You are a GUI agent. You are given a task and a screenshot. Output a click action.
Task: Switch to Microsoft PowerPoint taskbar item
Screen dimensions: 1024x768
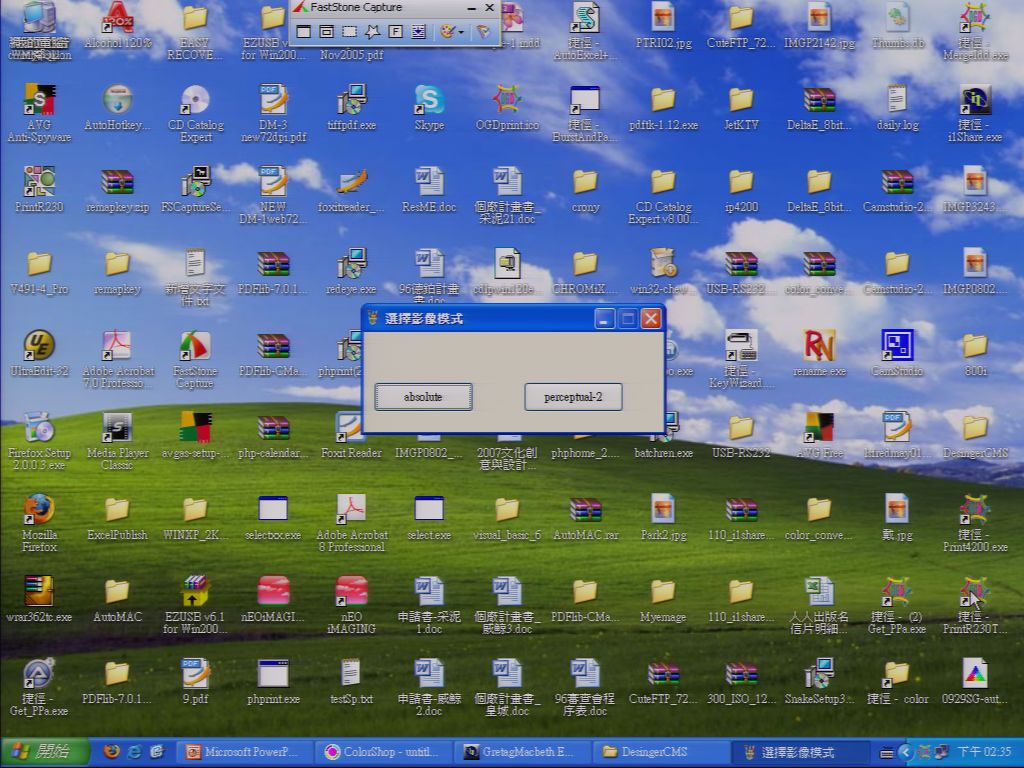pyautogui.click(x=244, y=752)
